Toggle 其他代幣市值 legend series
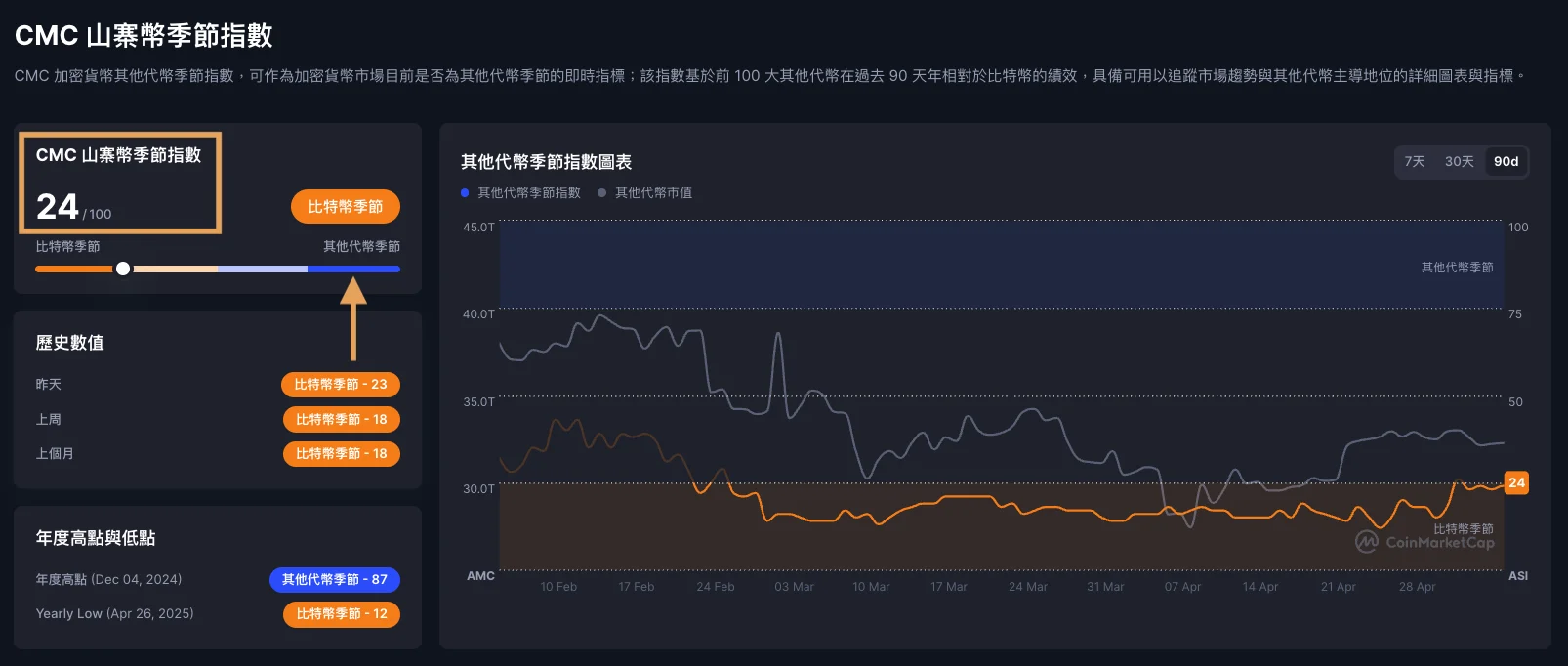Screen dimensions: 1568x666 (x=645, y=193)
